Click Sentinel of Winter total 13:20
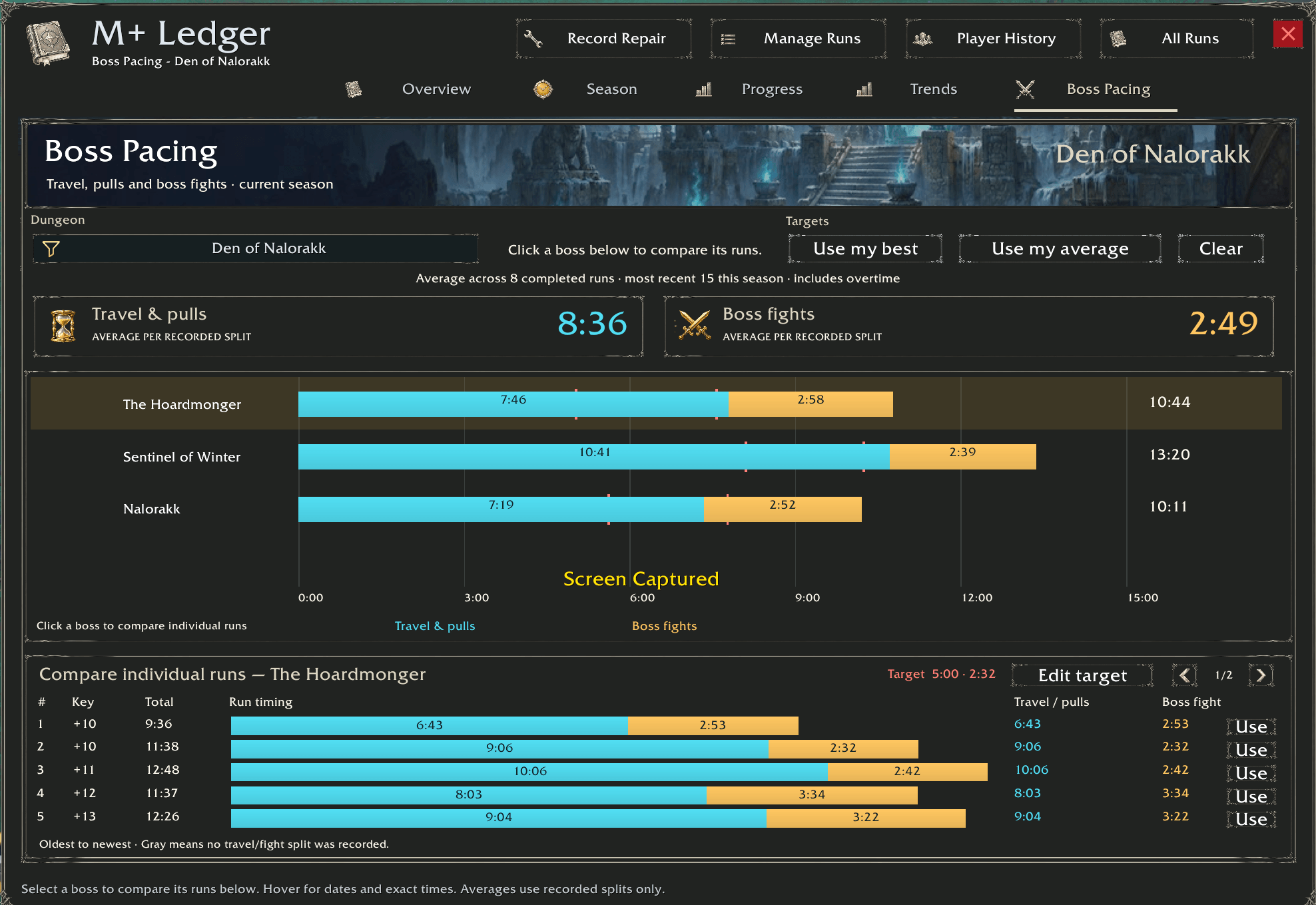The image size is (1316, 905). 1169,455
